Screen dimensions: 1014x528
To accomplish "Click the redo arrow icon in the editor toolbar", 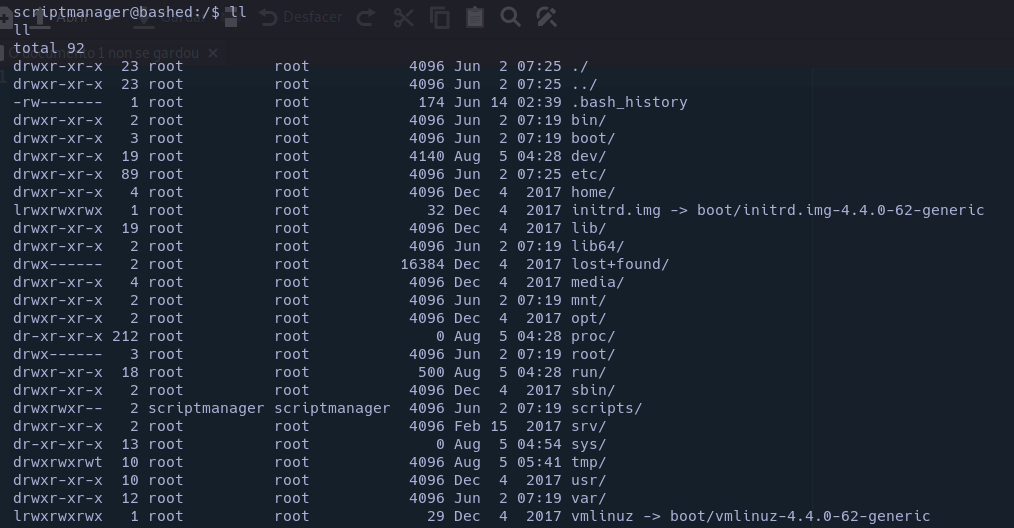I will pyautogui.click(x=366, y=17).
